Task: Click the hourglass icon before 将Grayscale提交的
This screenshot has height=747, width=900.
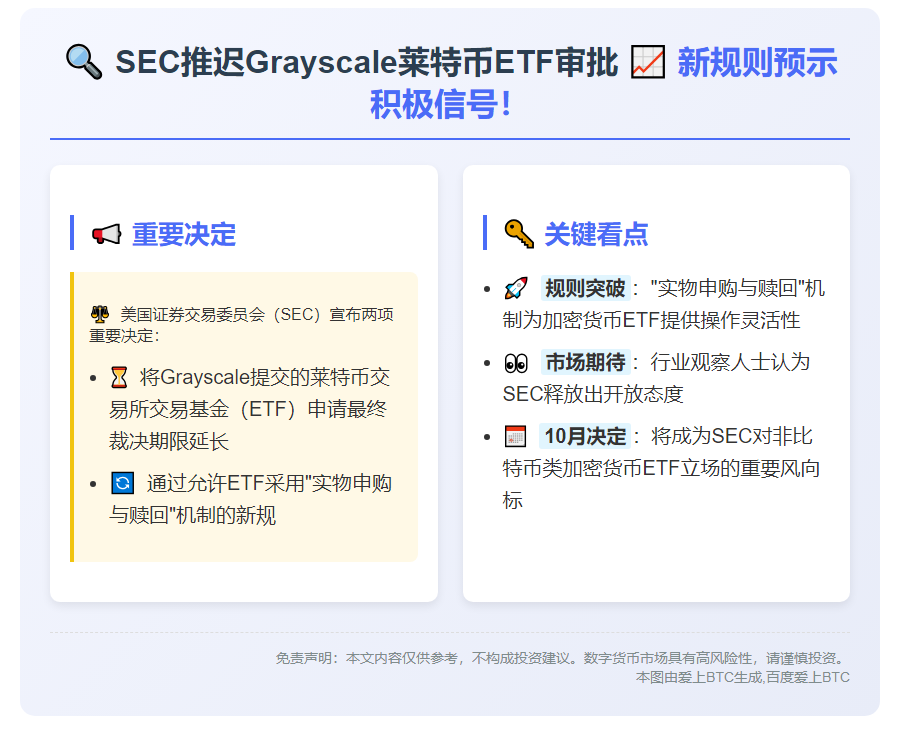Action: (119, 378)
